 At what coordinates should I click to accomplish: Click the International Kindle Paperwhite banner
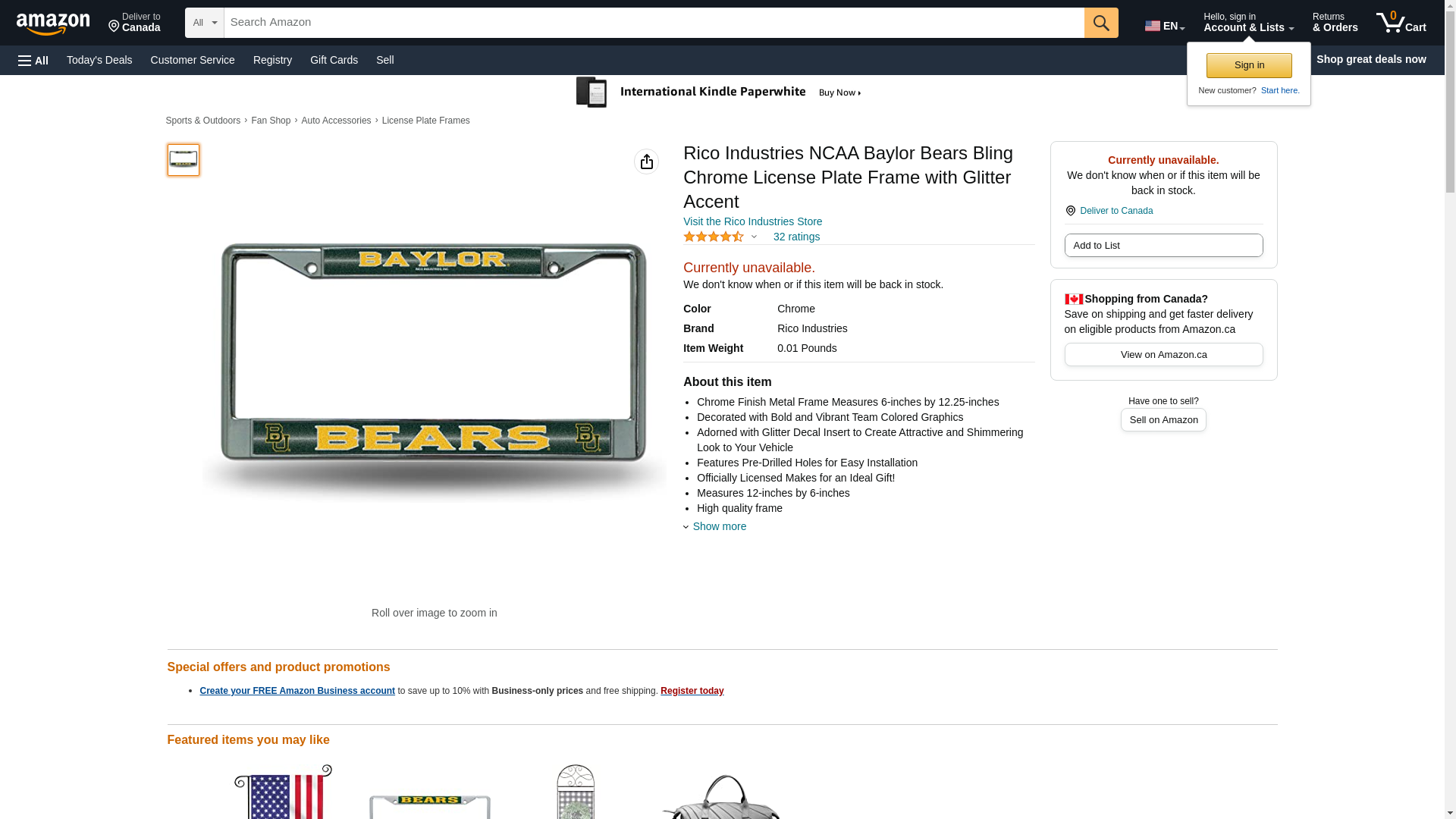(719, 93)
